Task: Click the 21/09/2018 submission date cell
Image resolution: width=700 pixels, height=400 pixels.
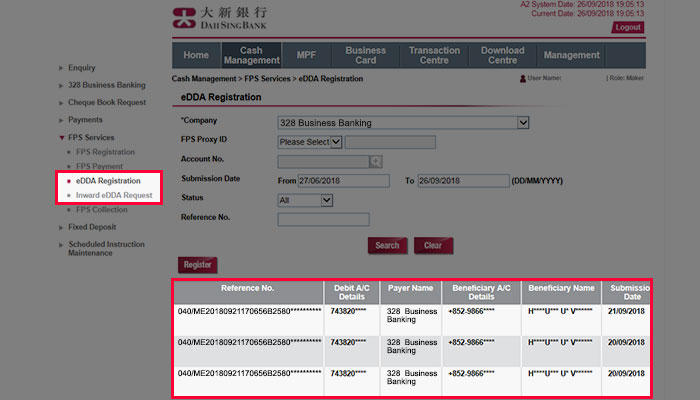Action: click(626, 311)
